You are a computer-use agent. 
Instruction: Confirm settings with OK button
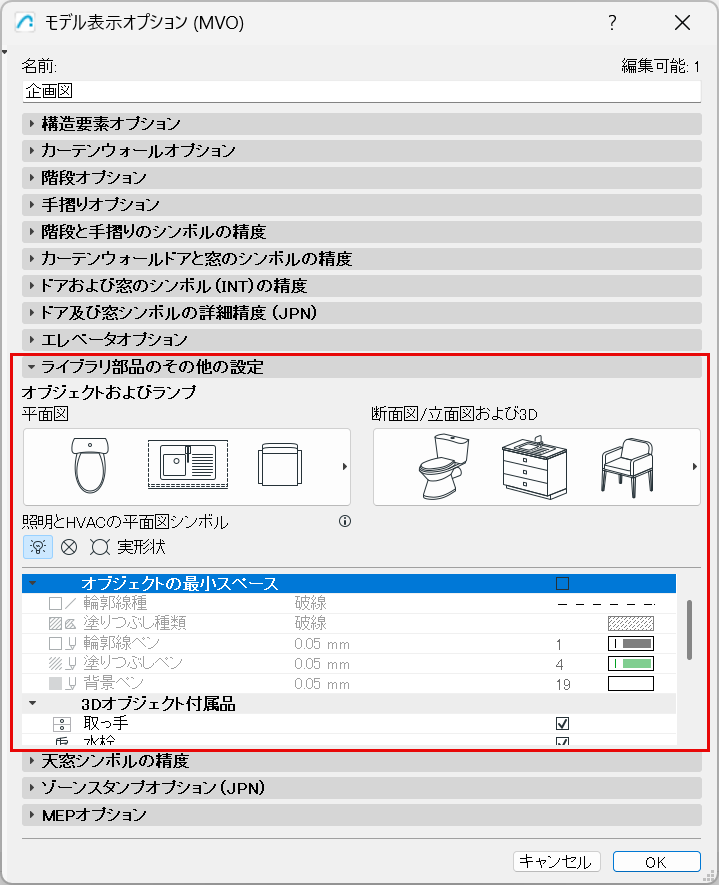pyautogui.click(x=656, y=862)
